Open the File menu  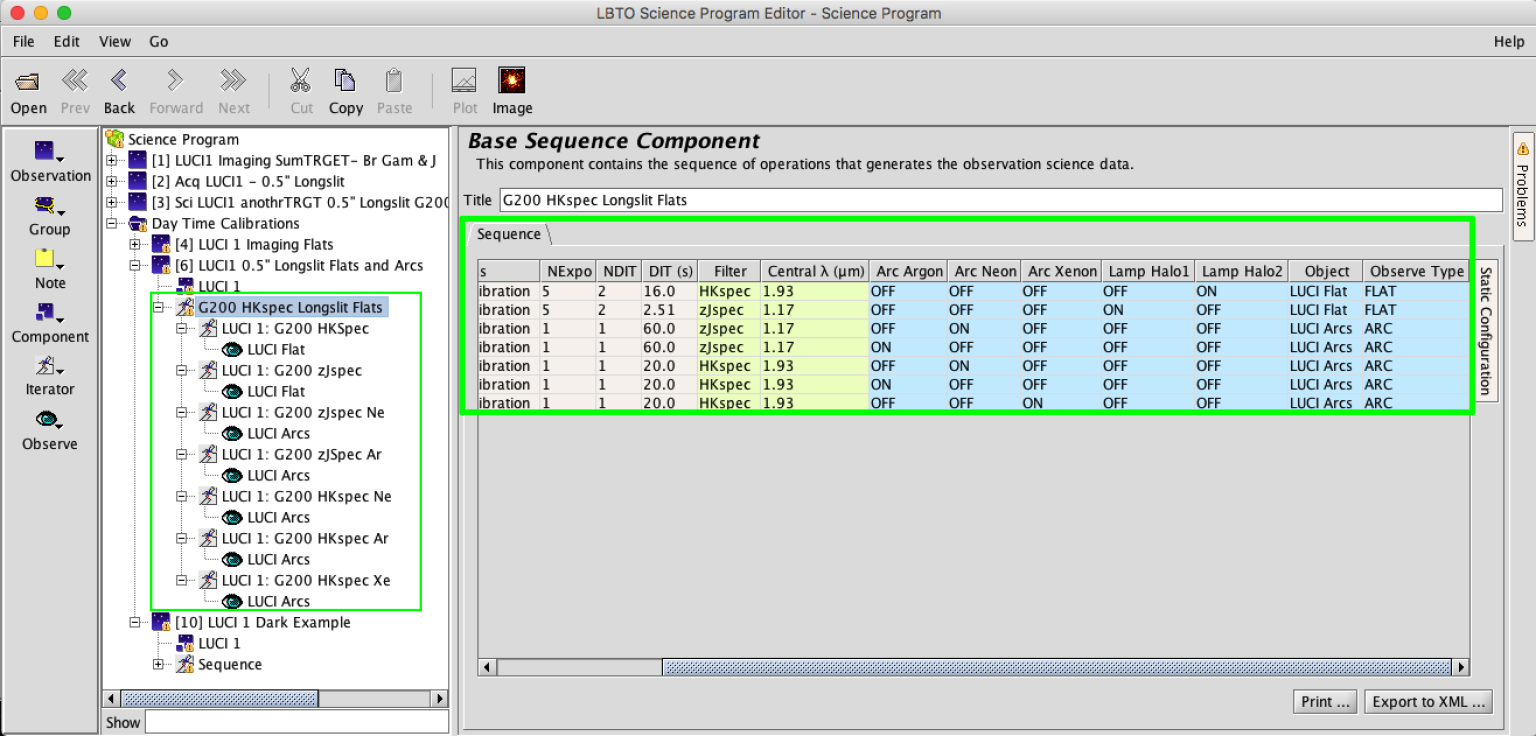23,41
